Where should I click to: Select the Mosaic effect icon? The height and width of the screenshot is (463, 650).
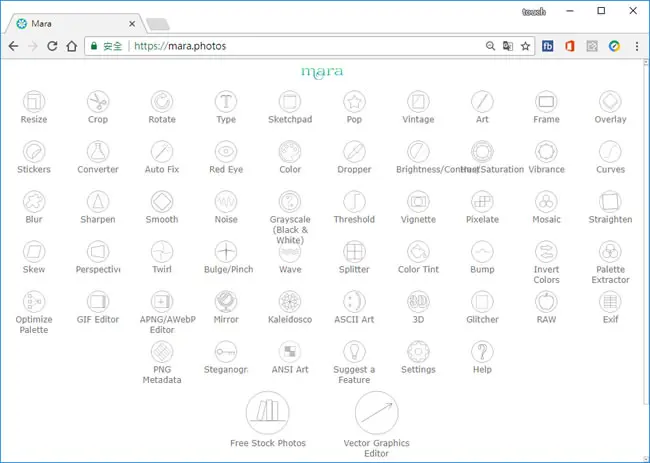tap(546, 201)
